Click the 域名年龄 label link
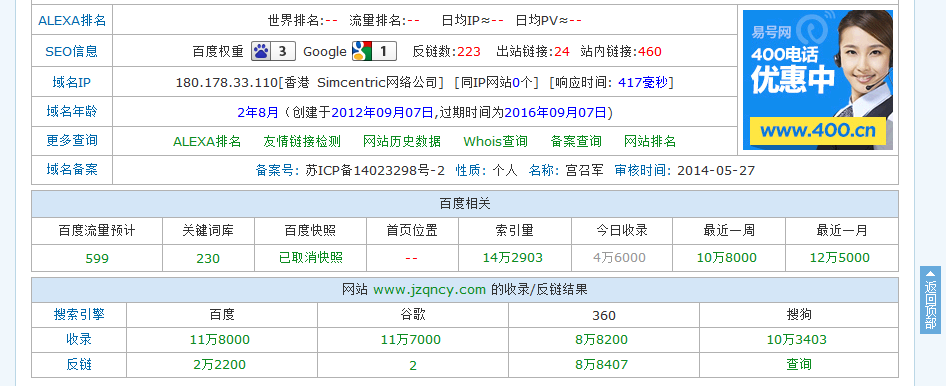946x386 pixels. click(x=72, y=112)
